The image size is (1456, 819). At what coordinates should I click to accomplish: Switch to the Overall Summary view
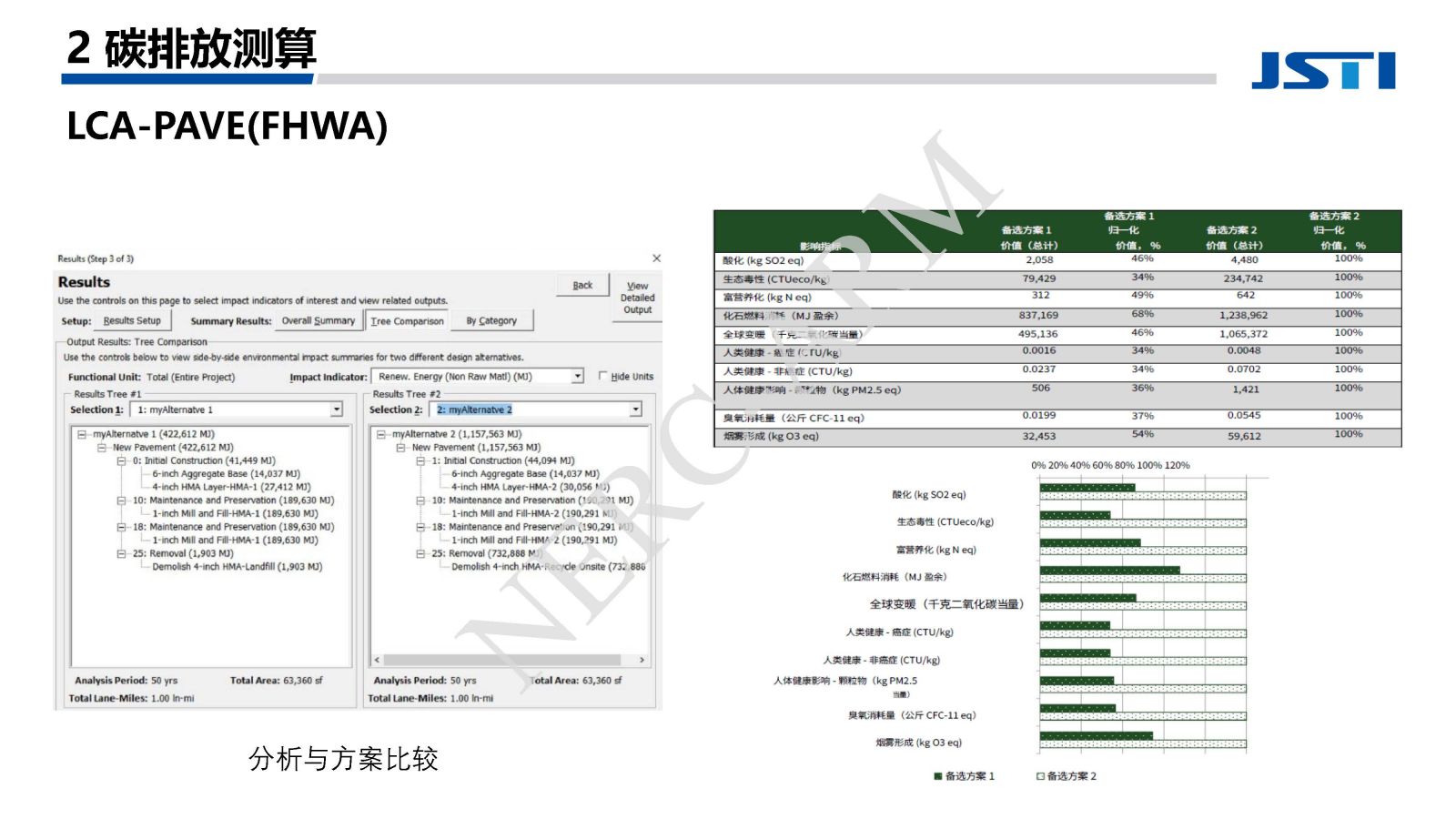318,320
